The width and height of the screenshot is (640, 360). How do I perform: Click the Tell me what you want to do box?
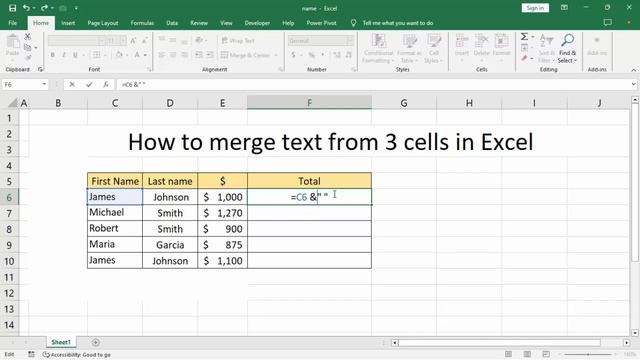click(x=398, y=23)
